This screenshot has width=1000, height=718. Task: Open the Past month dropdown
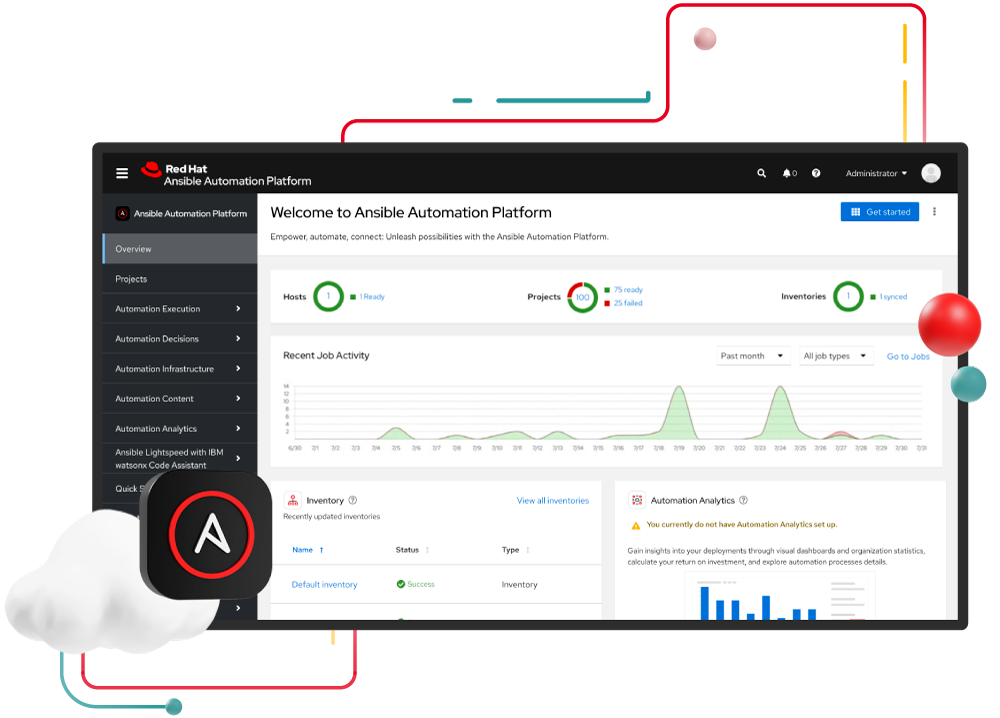pos(753,355)
